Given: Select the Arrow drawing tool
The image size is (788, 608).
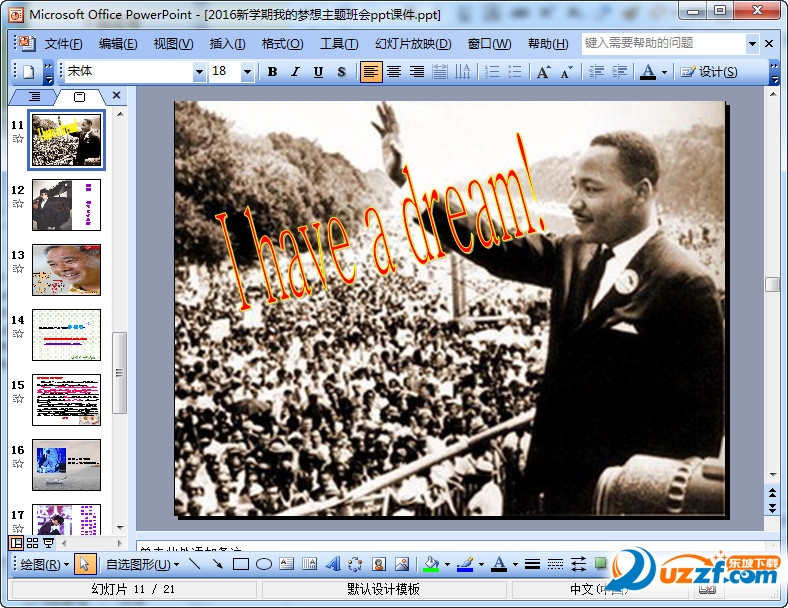Looking at the screenshot, I should point(218,564).
